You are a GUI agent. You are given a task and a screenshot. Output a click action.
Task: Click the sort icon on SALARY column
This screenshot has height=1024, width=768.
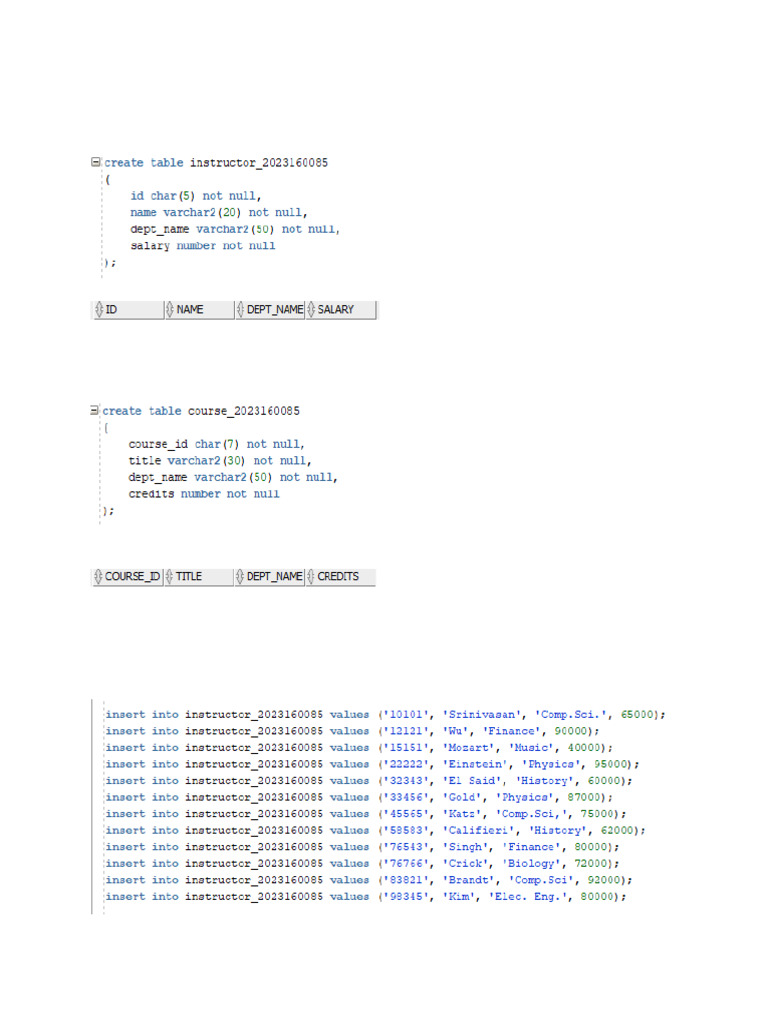coord(311,309)
